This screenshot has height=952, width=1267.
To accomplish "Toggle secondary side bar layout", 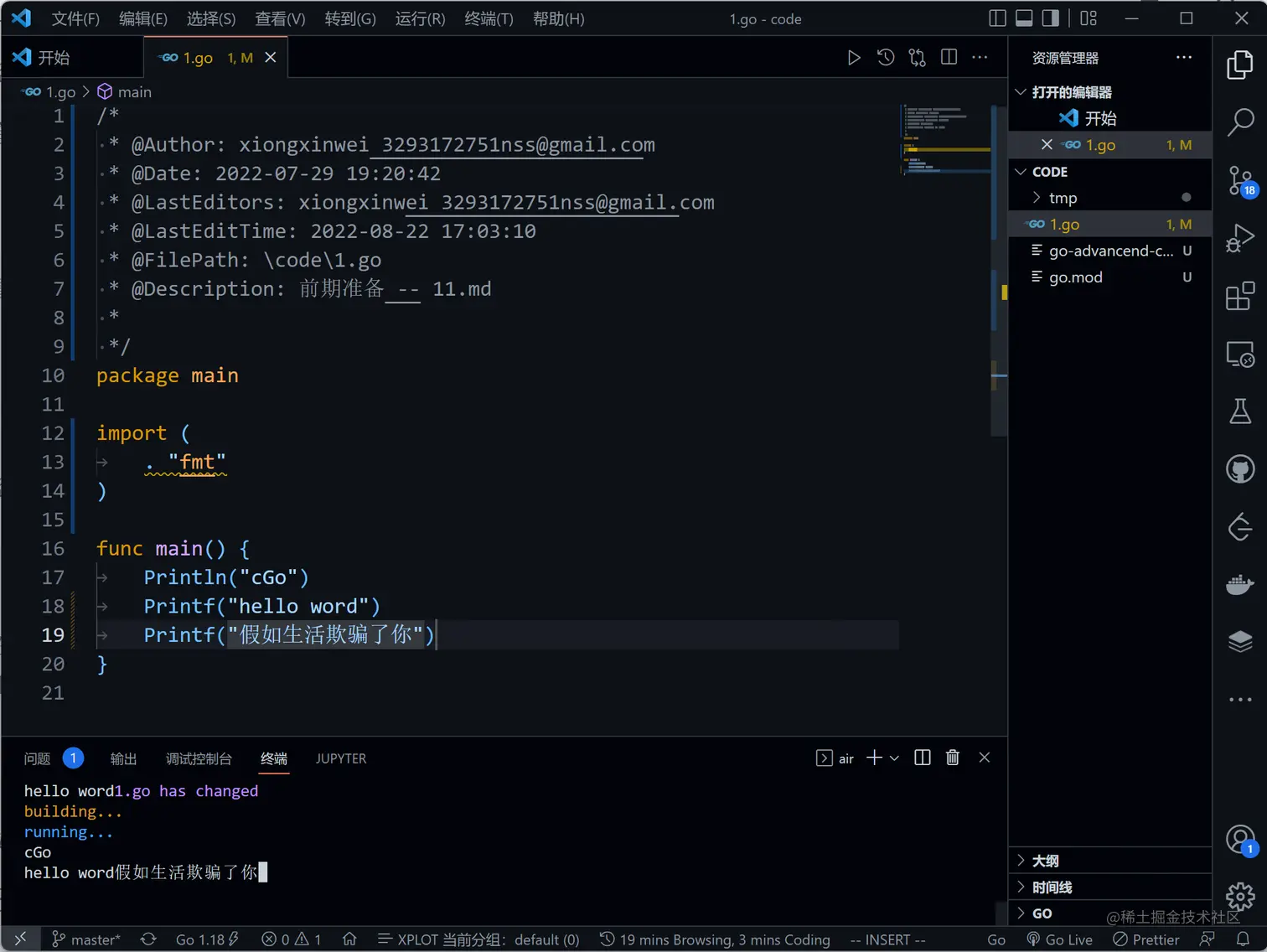I will [x=1050, y=18].
